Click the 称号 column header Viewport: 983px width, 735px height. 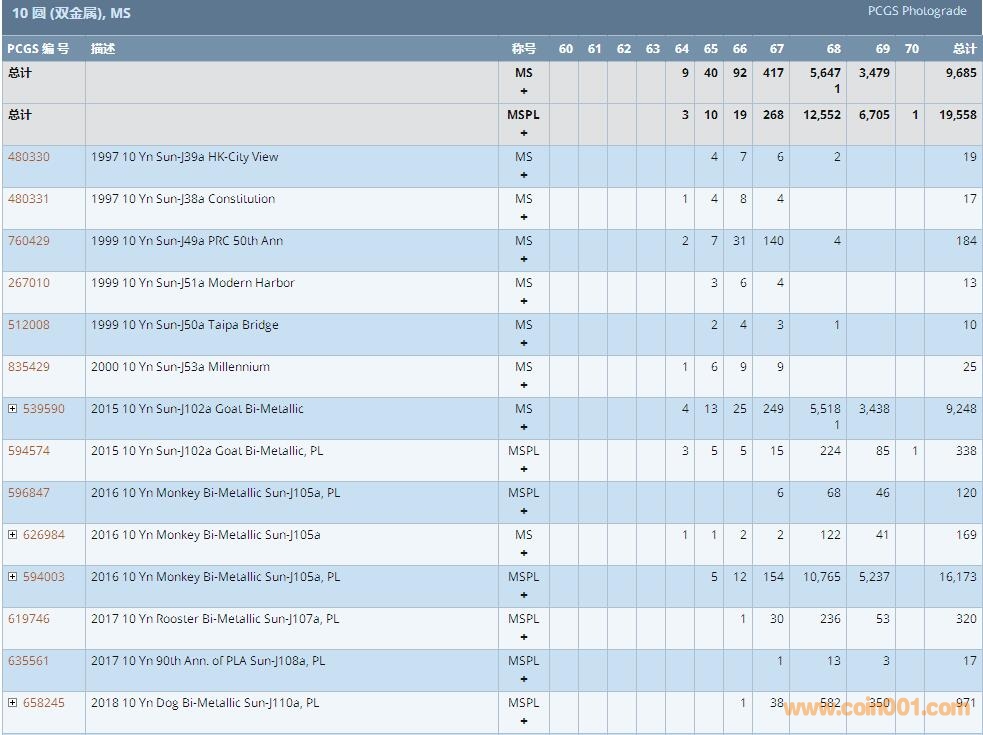click(x=524, y=48)
